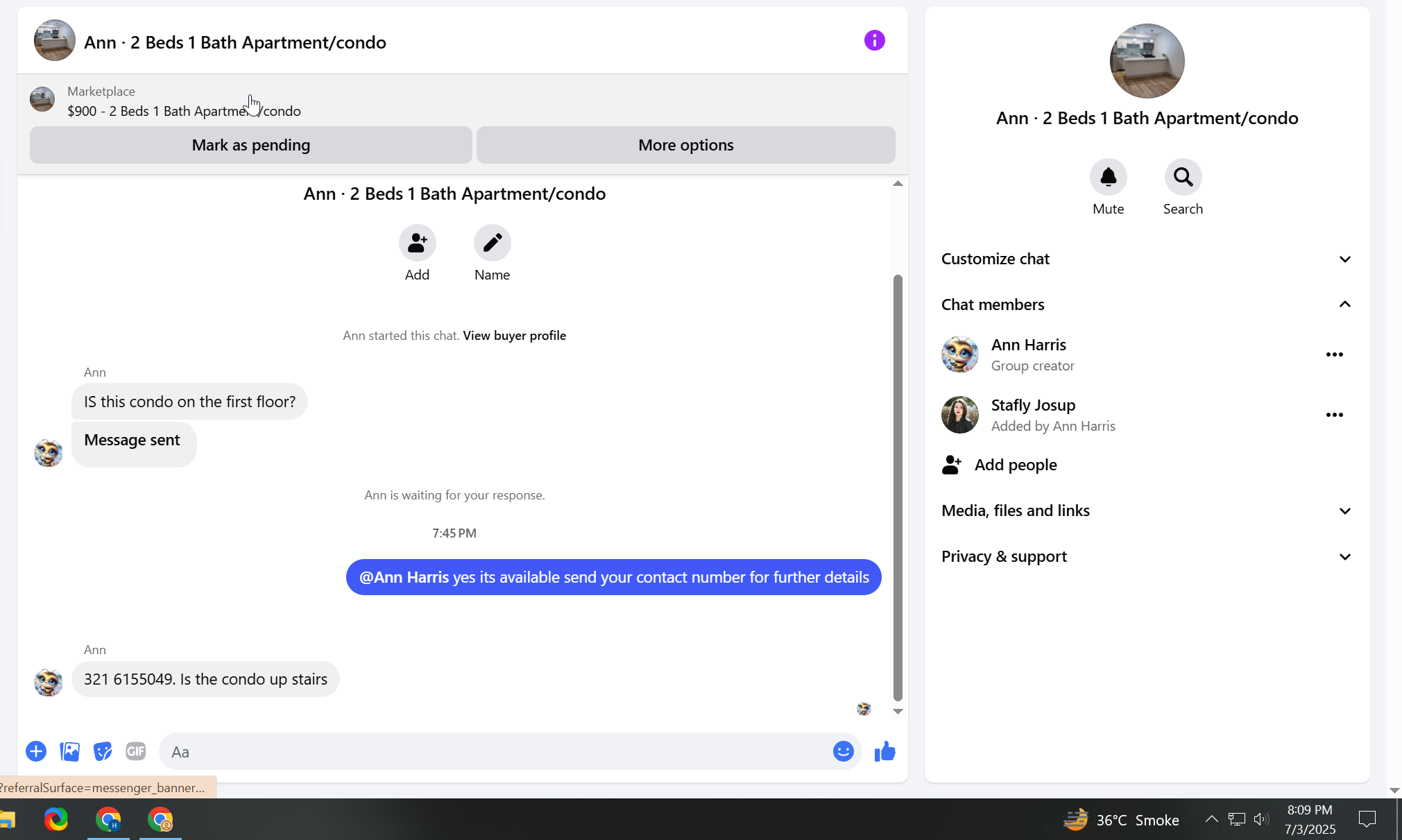Open options menu for Ann Harris

(x=1334, y=354)
